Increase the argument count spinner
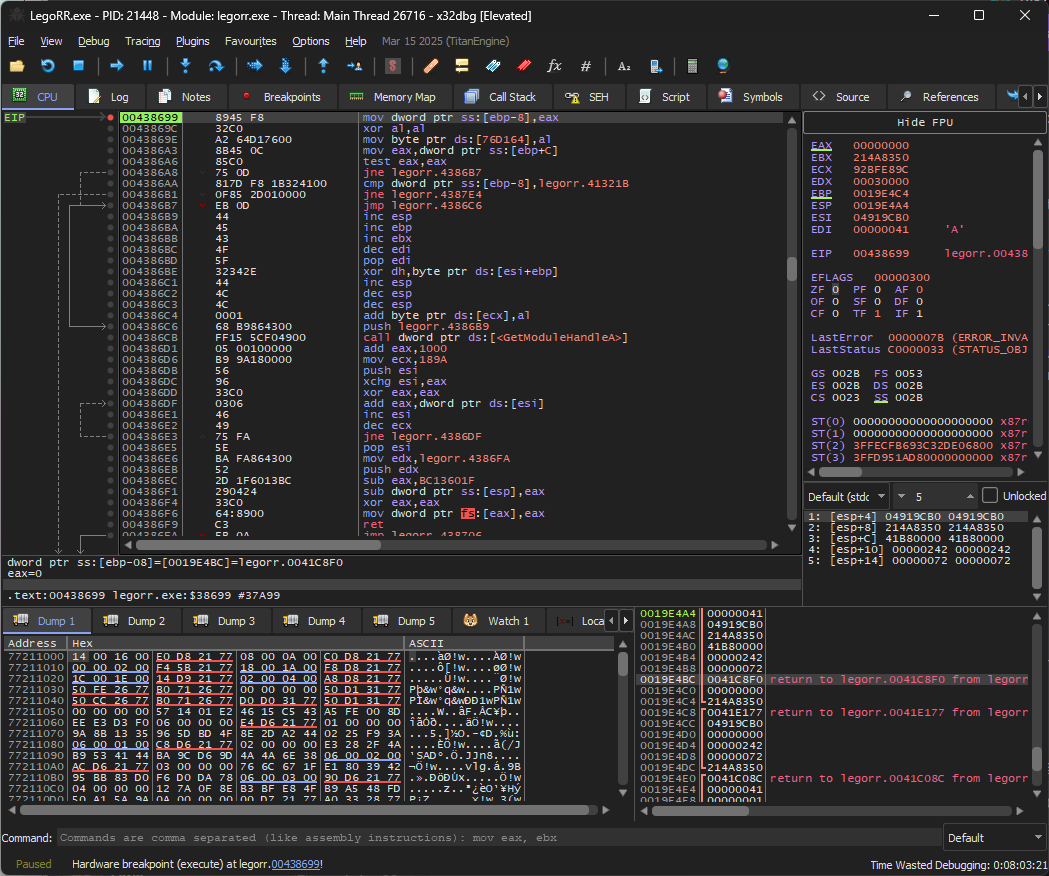The image size is (1049, 876). tap(970, 497)
